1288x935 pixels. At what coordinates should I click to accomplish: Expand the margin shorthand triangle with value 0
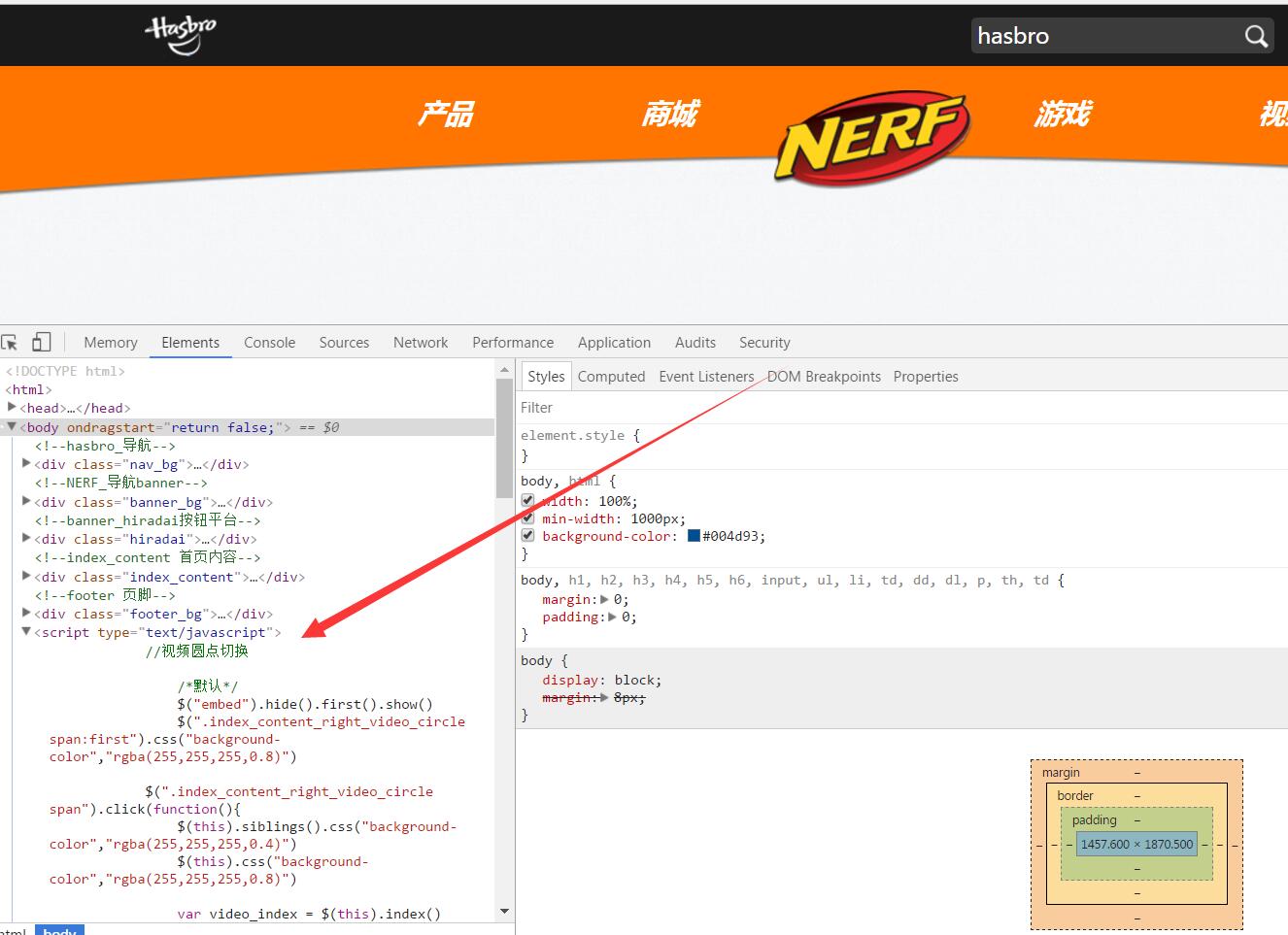(605, 599)
